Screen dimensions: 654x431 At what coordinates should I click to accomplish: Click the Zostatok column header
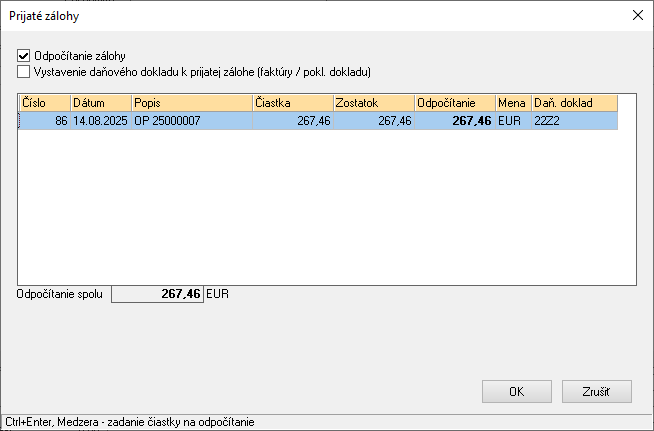point(373,103)
